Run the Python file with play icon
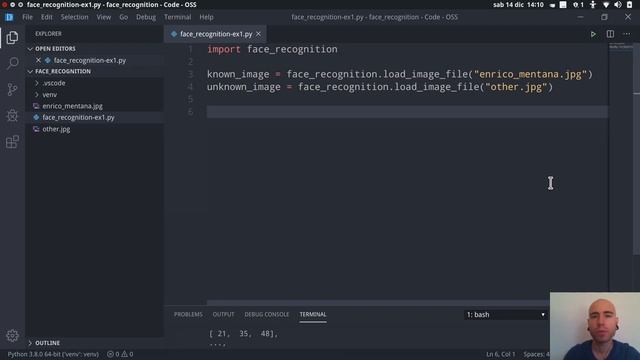 (x=593, y=34)
